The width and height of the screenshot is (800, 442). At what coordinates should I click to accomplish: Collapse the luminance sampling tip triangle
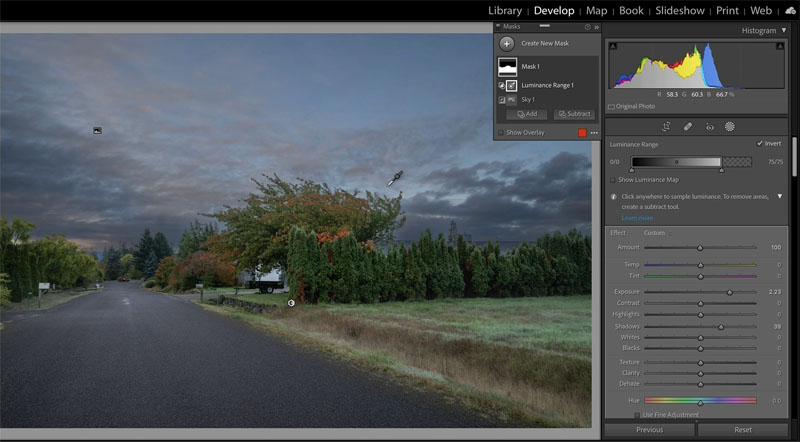[780, 197]
